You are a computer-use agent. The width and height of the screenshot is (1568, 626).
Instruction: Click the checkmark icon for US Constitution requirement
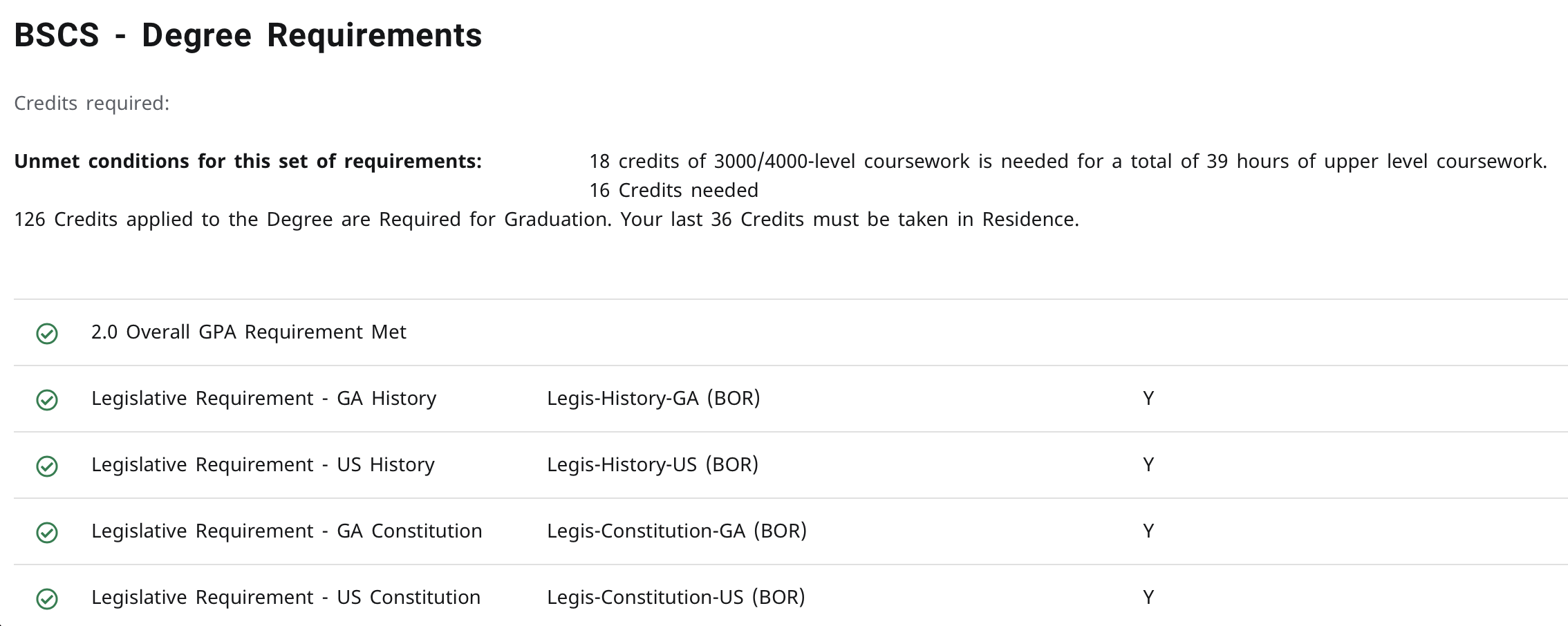click(x=47, y=599)
